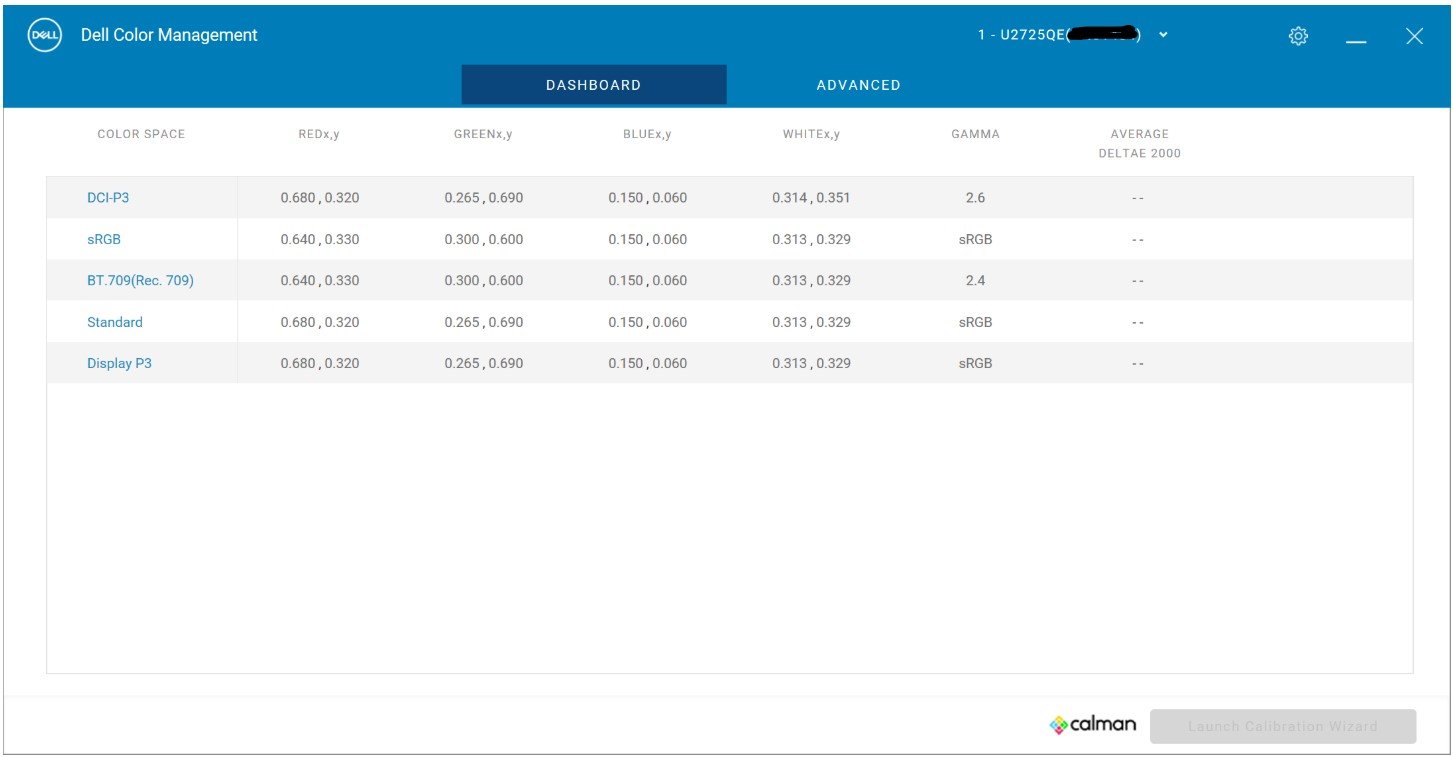Image resolution: width=1453 pixels, height=757 pixels.
Task: Open the settings gear icon
Action: tap(1298, 36)
